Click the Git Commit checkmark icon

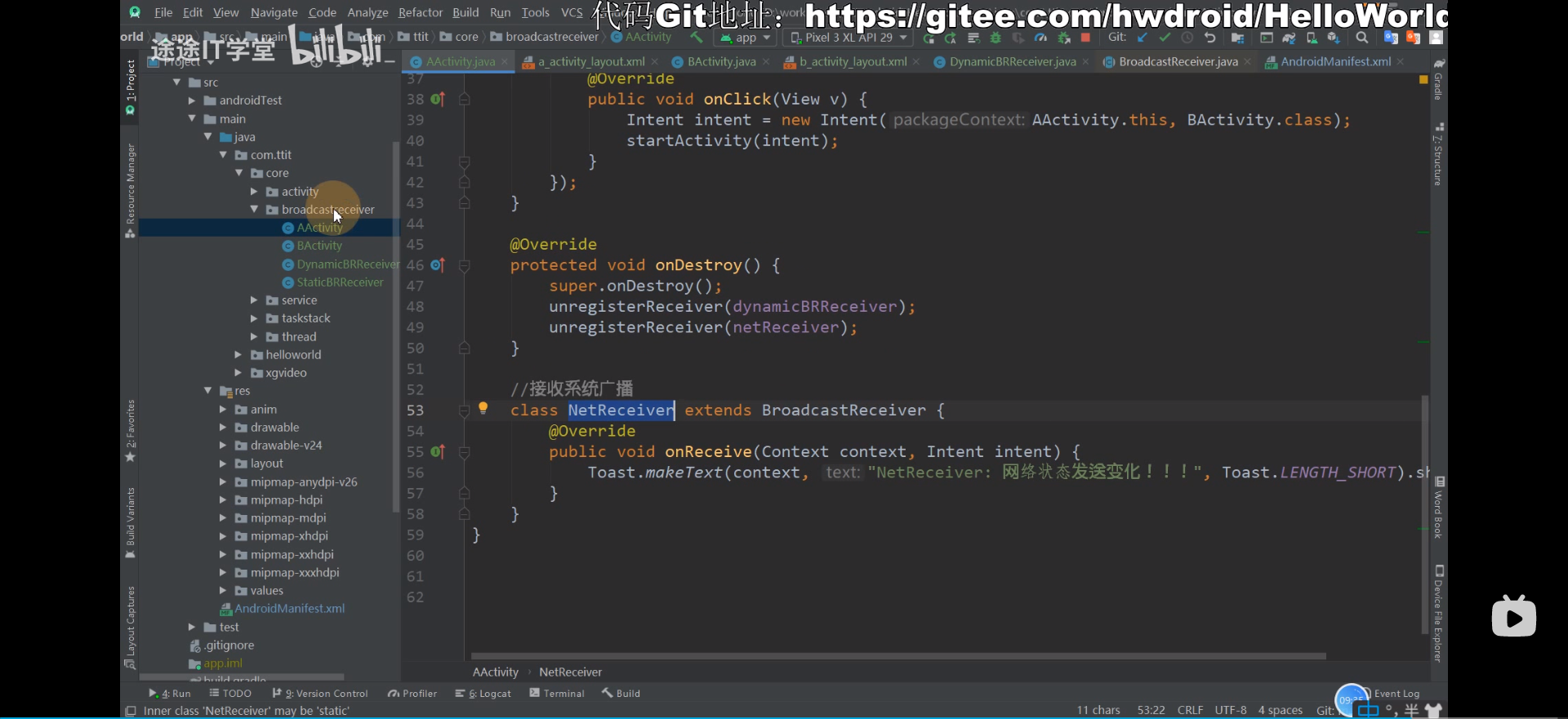(1165, 38)
